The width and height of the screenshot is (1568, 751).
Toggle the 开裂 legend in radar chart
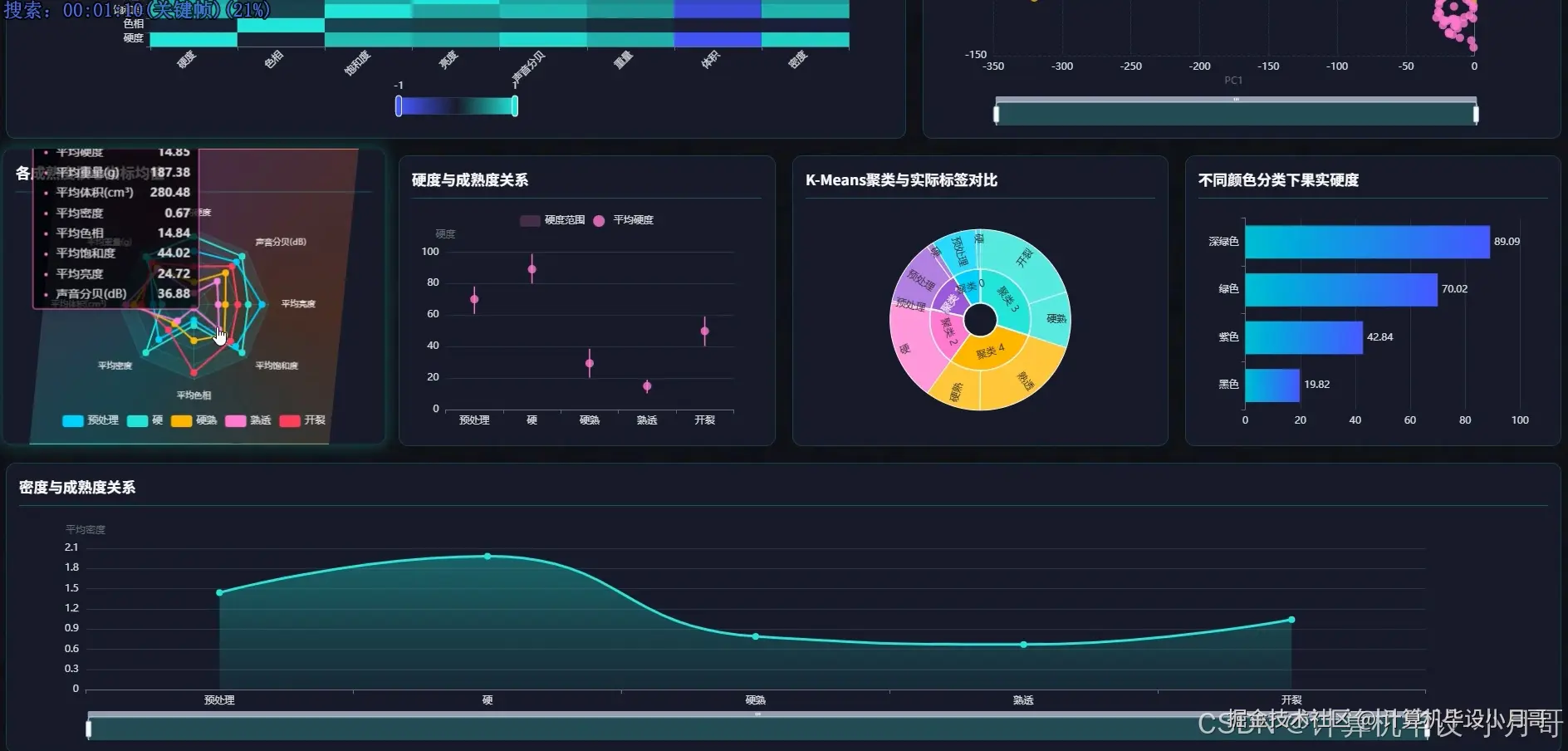(302, 420)
